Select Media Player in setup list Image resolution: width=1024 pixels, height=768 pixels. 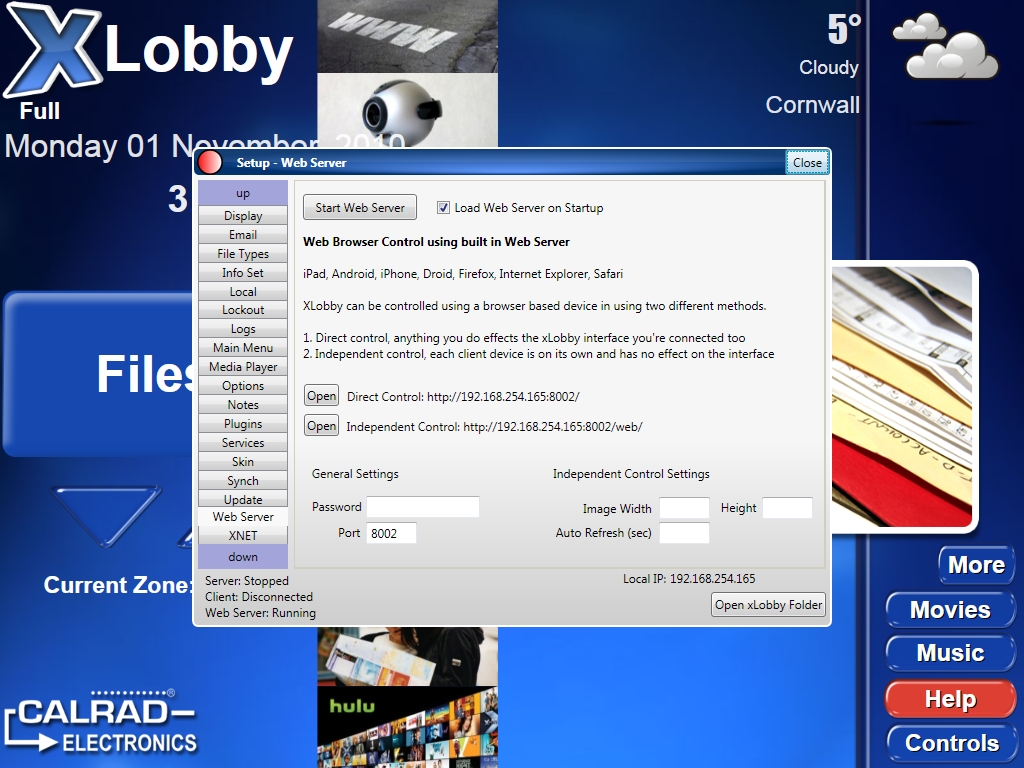(x=243, y=366)
